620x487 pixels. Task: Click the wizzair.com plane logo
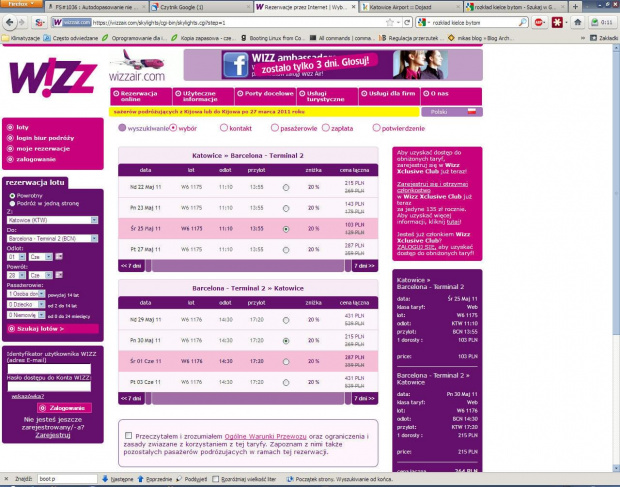click(x=137, y=65)
